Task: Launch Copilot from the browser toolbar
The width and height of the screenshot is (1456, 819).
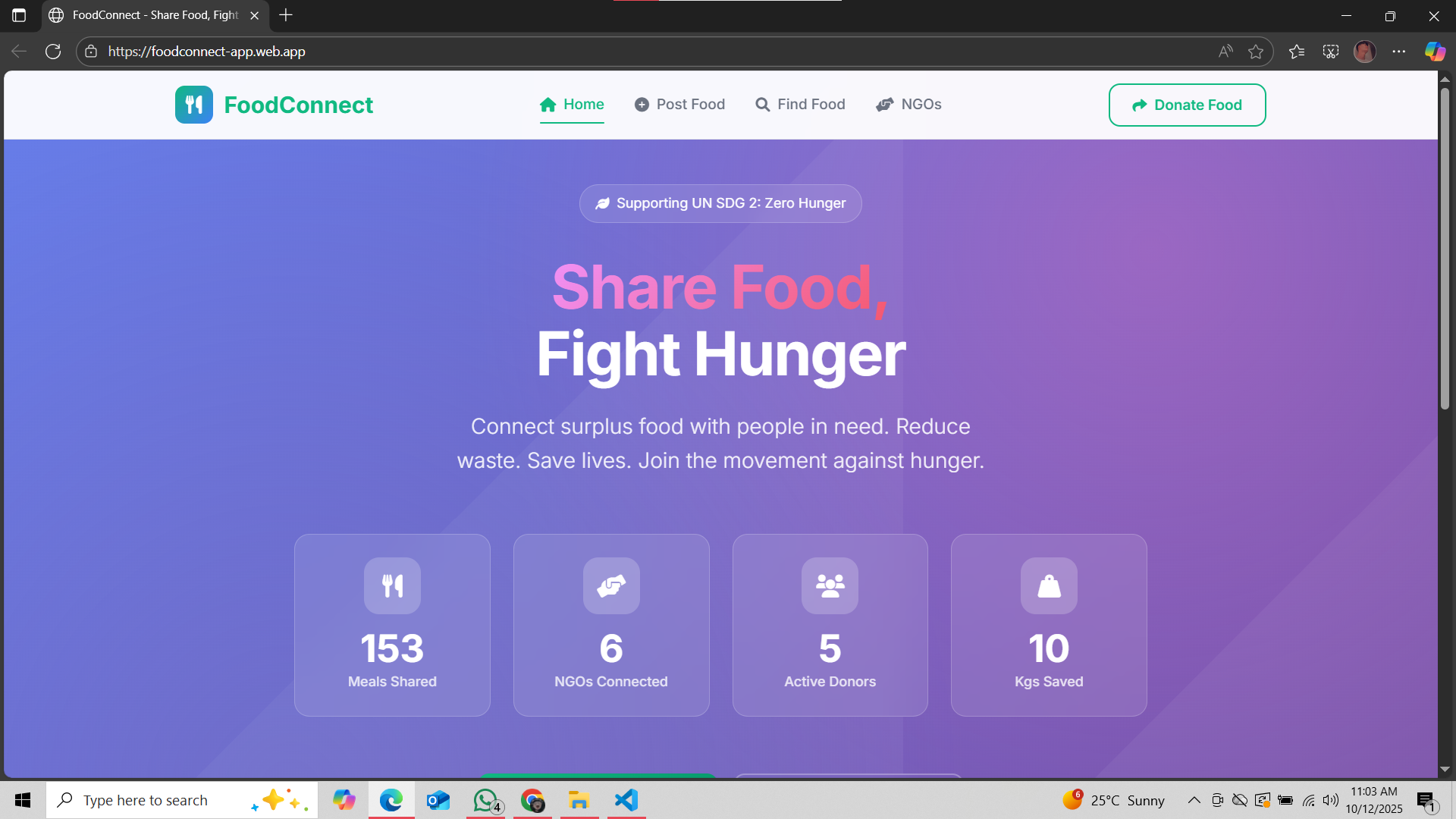Action: [1435, 52]
